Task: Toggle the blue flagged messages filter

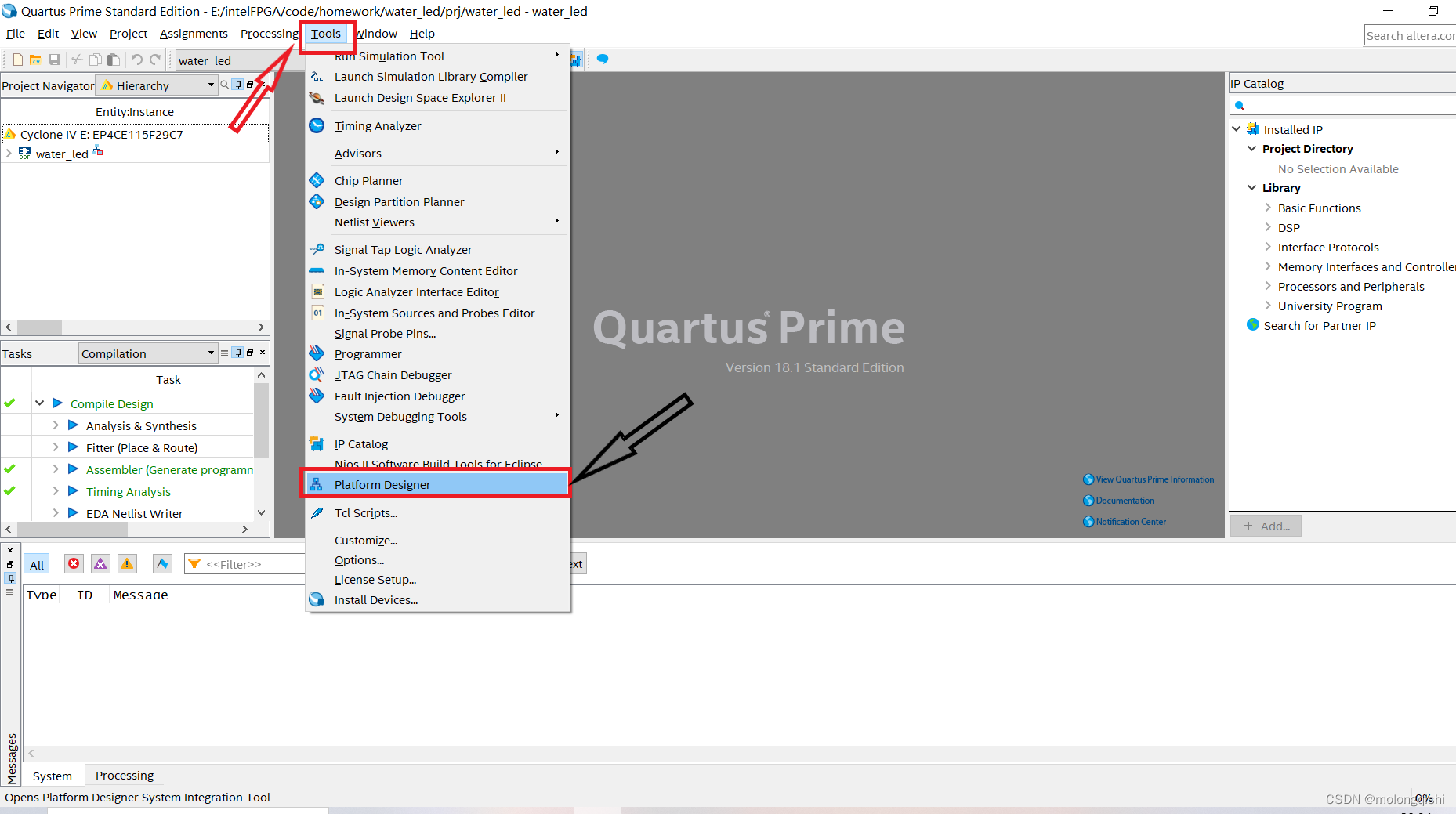Action: coord(162,563)
